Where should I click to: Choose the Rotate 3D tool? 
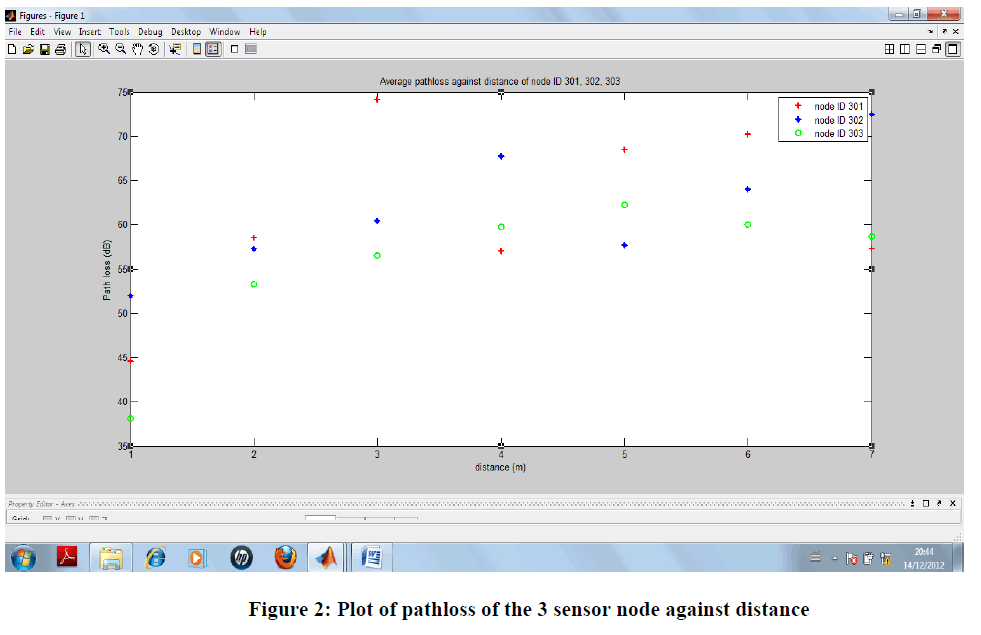pyautogui.click(x=153, y=48)
